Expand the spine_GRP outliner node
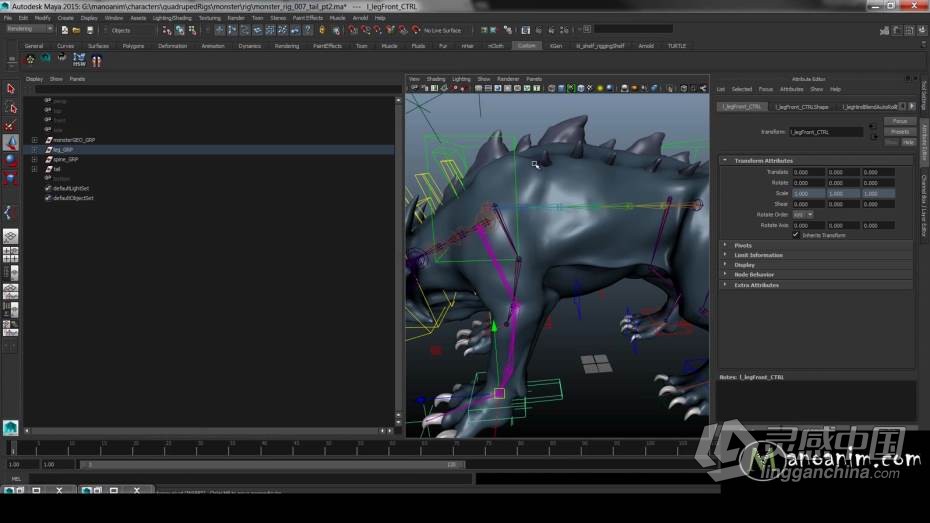Screen dimensions: 930x523 [x=34, y=160]
